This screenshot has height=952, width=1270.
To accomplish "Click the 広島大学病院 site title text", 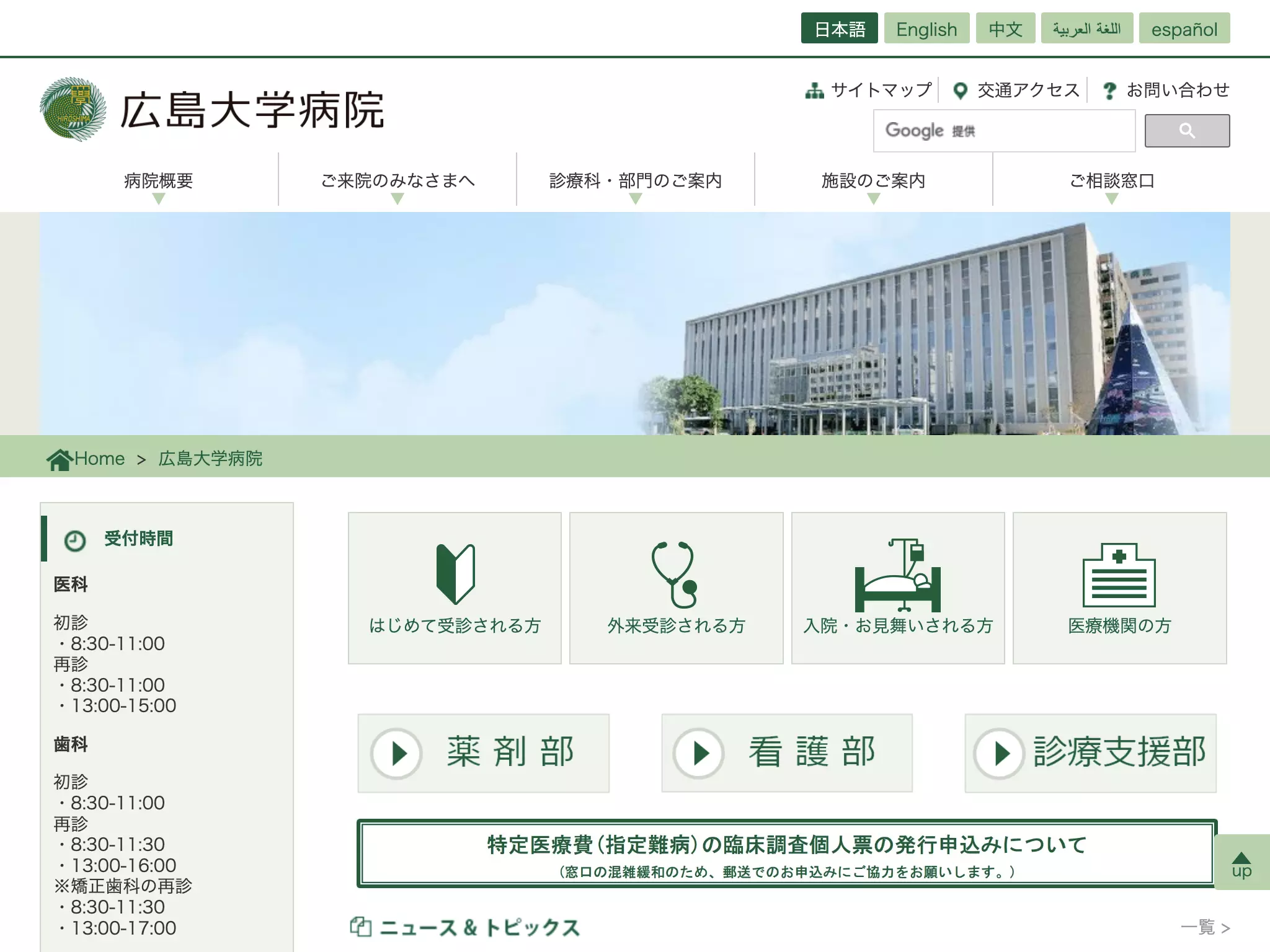I will coord(252,110).
